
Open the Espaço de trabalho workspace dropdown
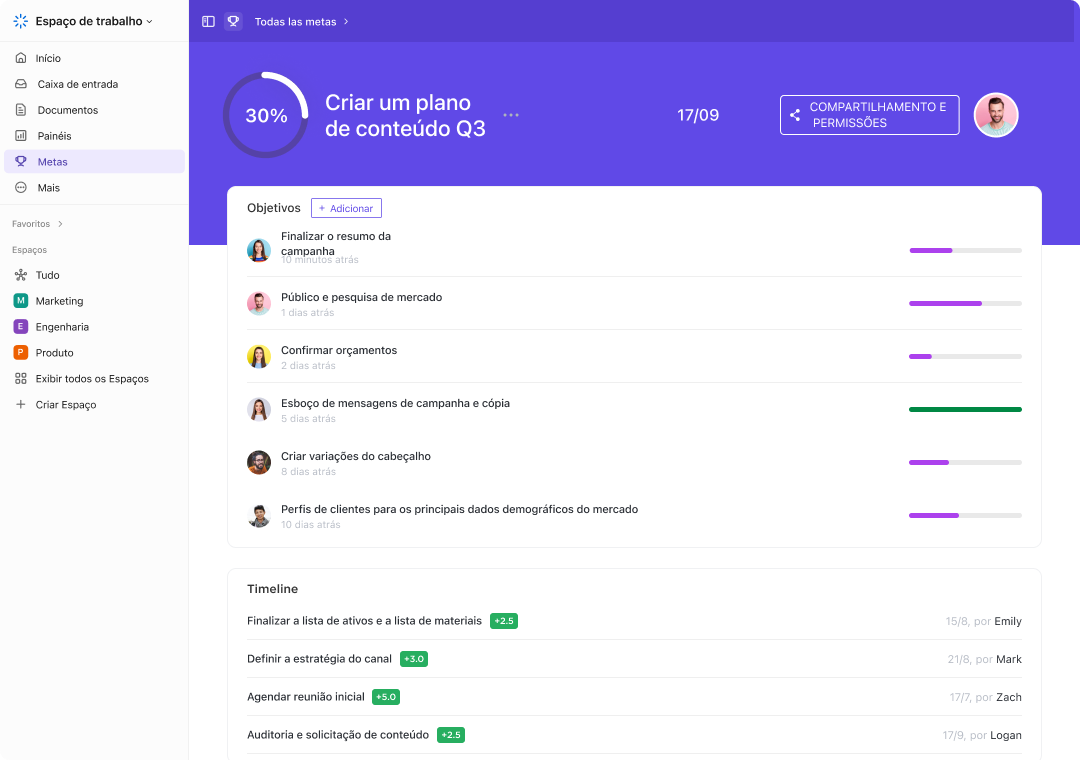[94, 21]
